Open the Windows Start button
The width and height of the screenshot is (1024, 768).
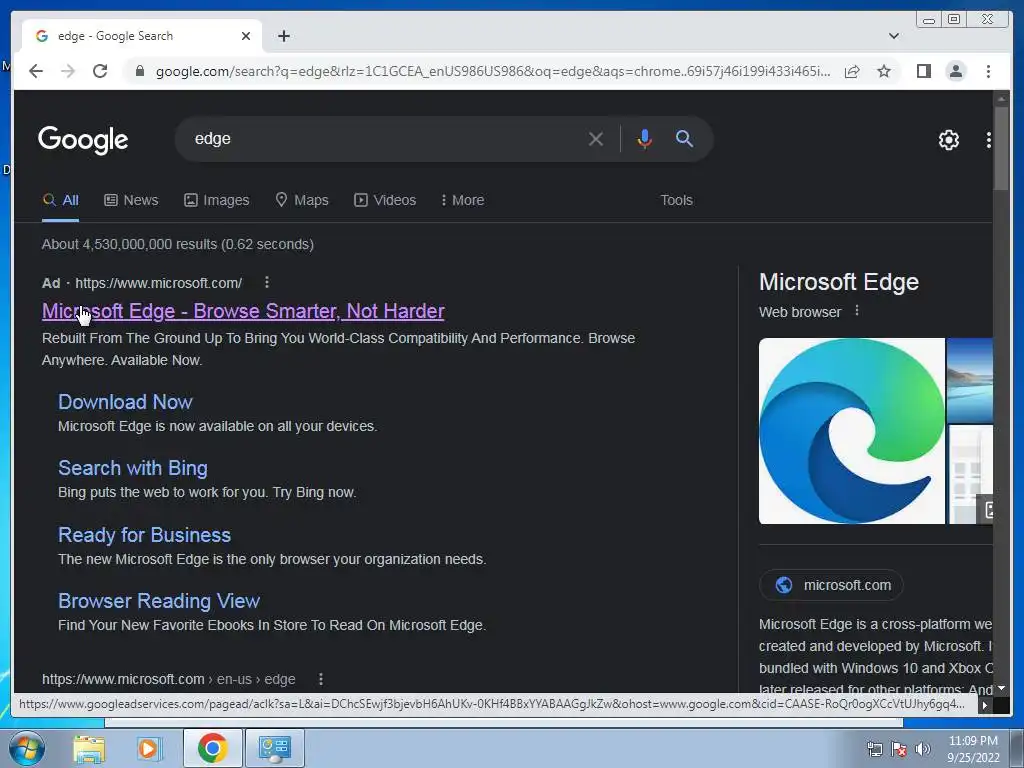coord(26,748)
